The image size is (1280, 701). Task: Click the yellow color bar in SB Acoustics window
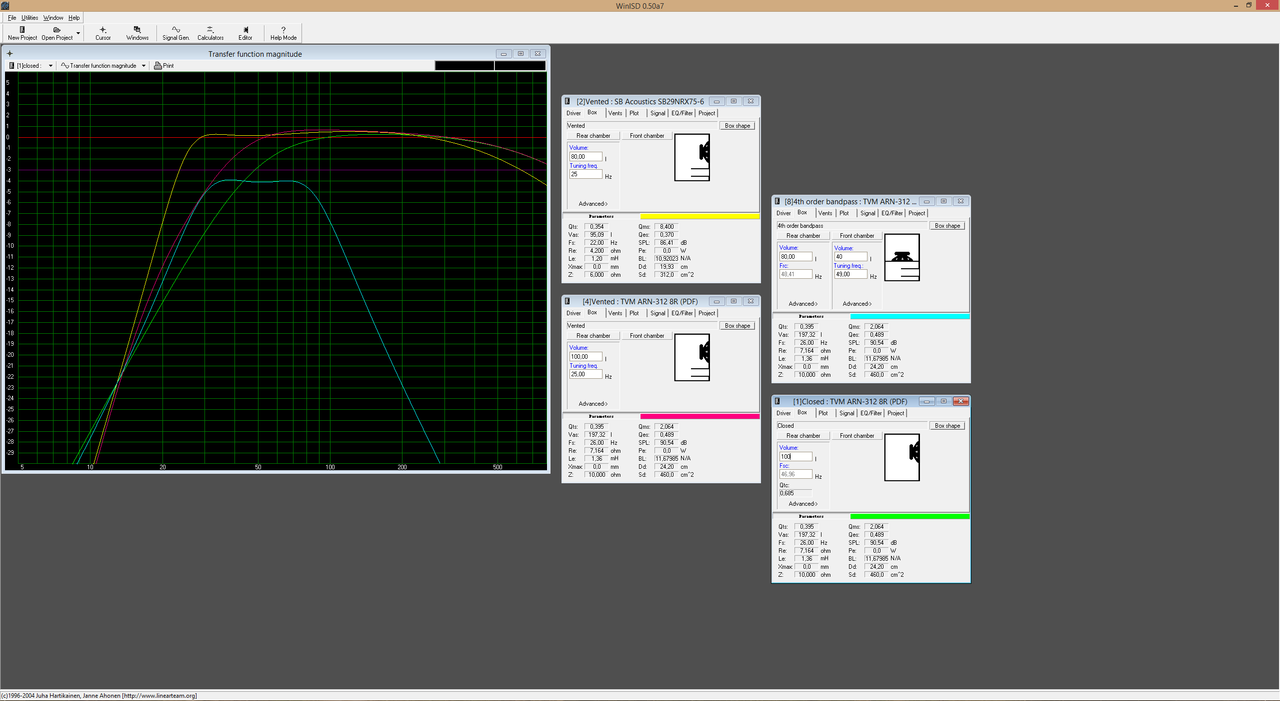(699, 216)
